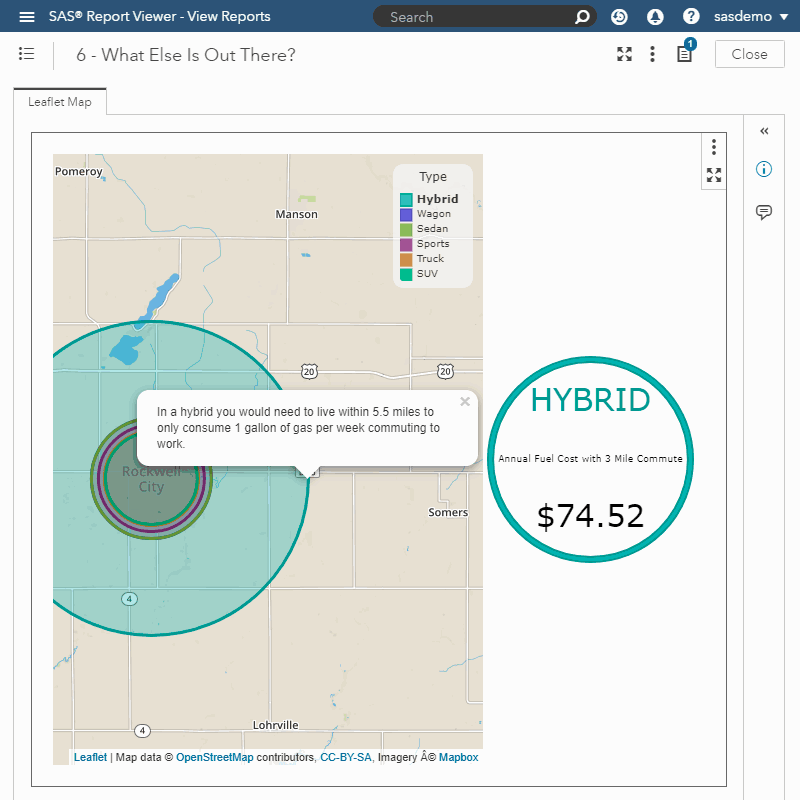Expand report to full screen
The width and height of the screenshot is (800, 800).
(624, 54)
